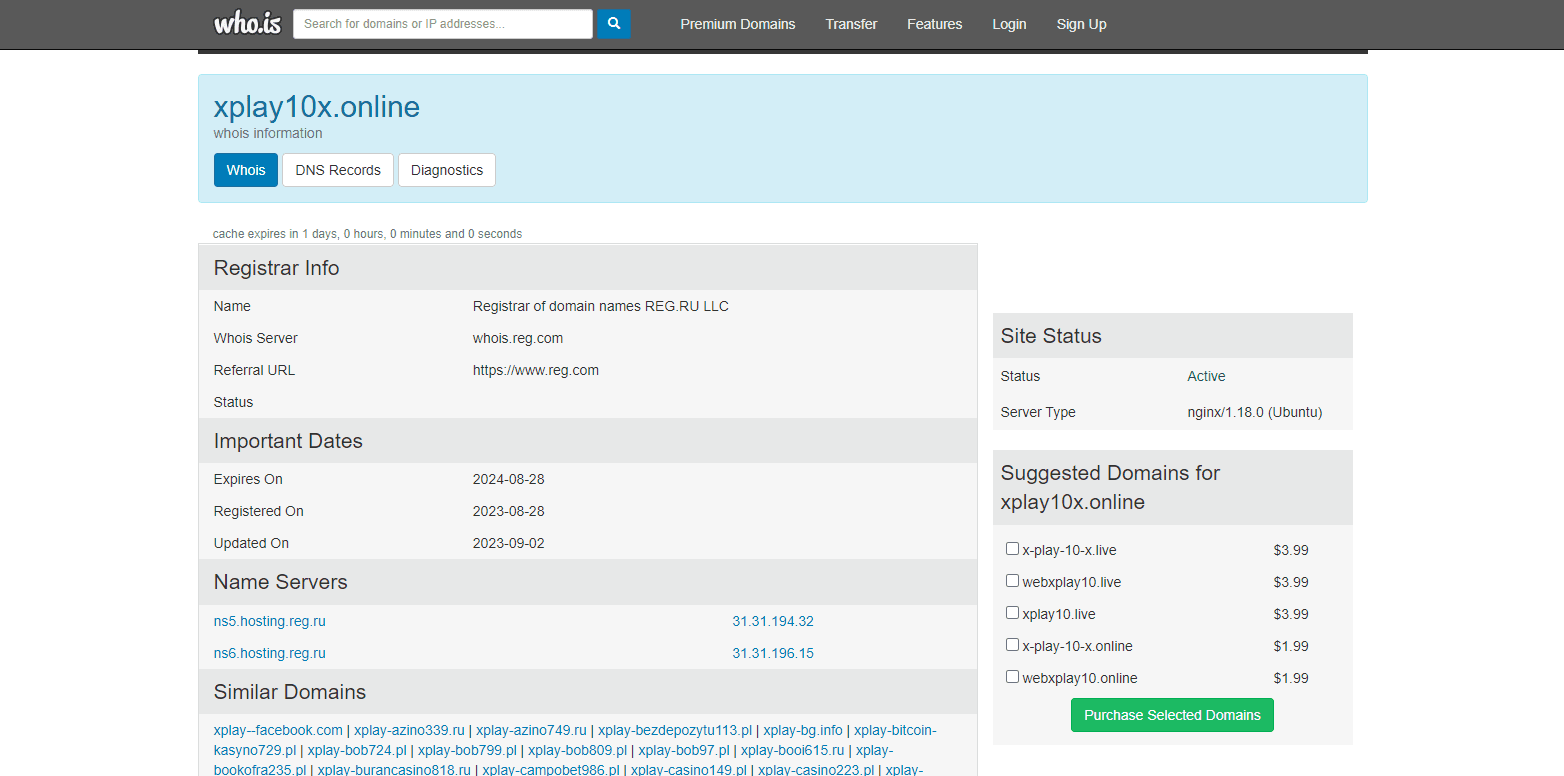Go to the Features page
This screenshot has width=1564, height=776.
(934, 24)
